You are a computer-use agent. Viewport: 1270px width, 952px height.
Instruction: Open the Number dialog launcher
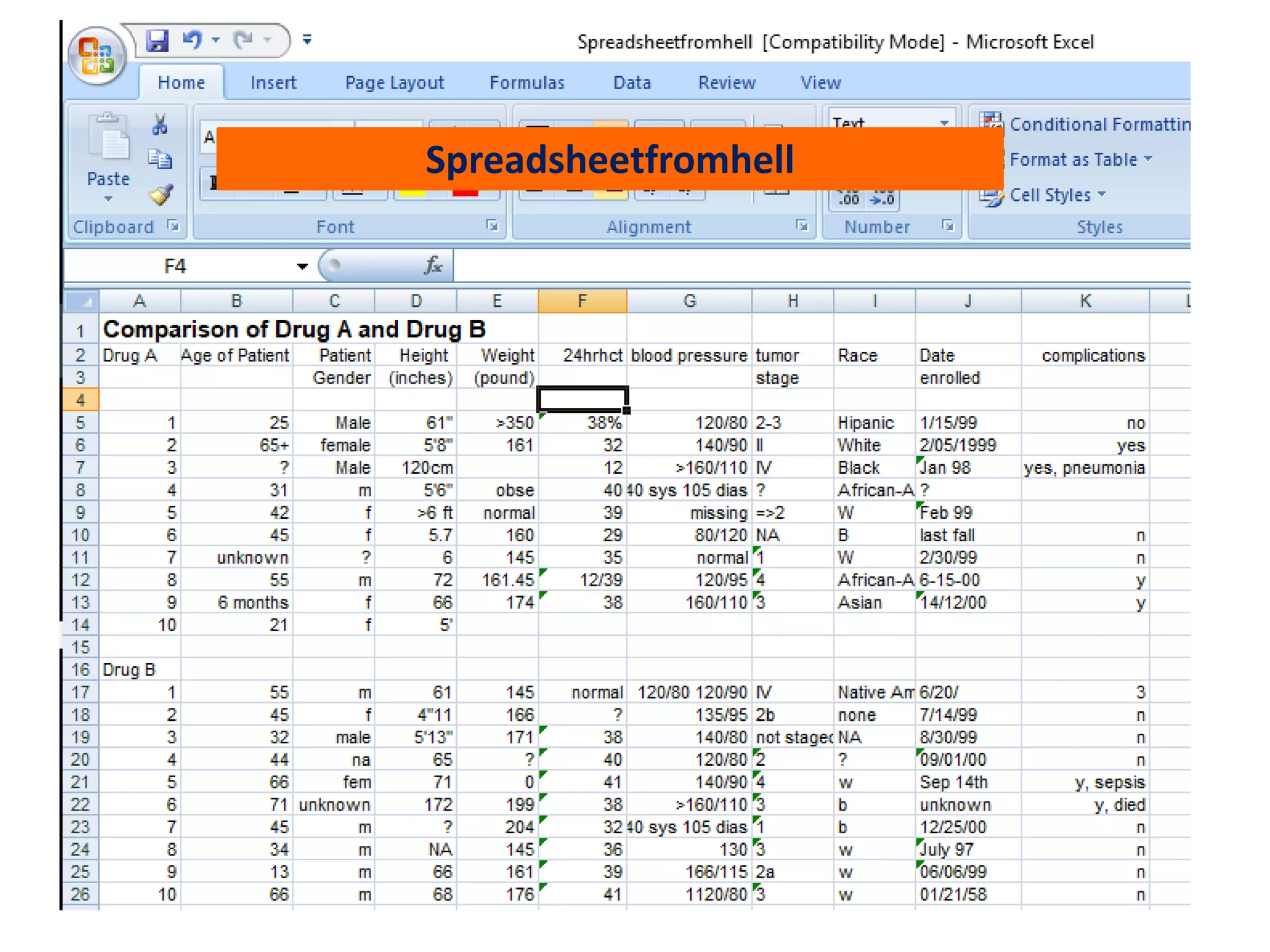point(948,226)
